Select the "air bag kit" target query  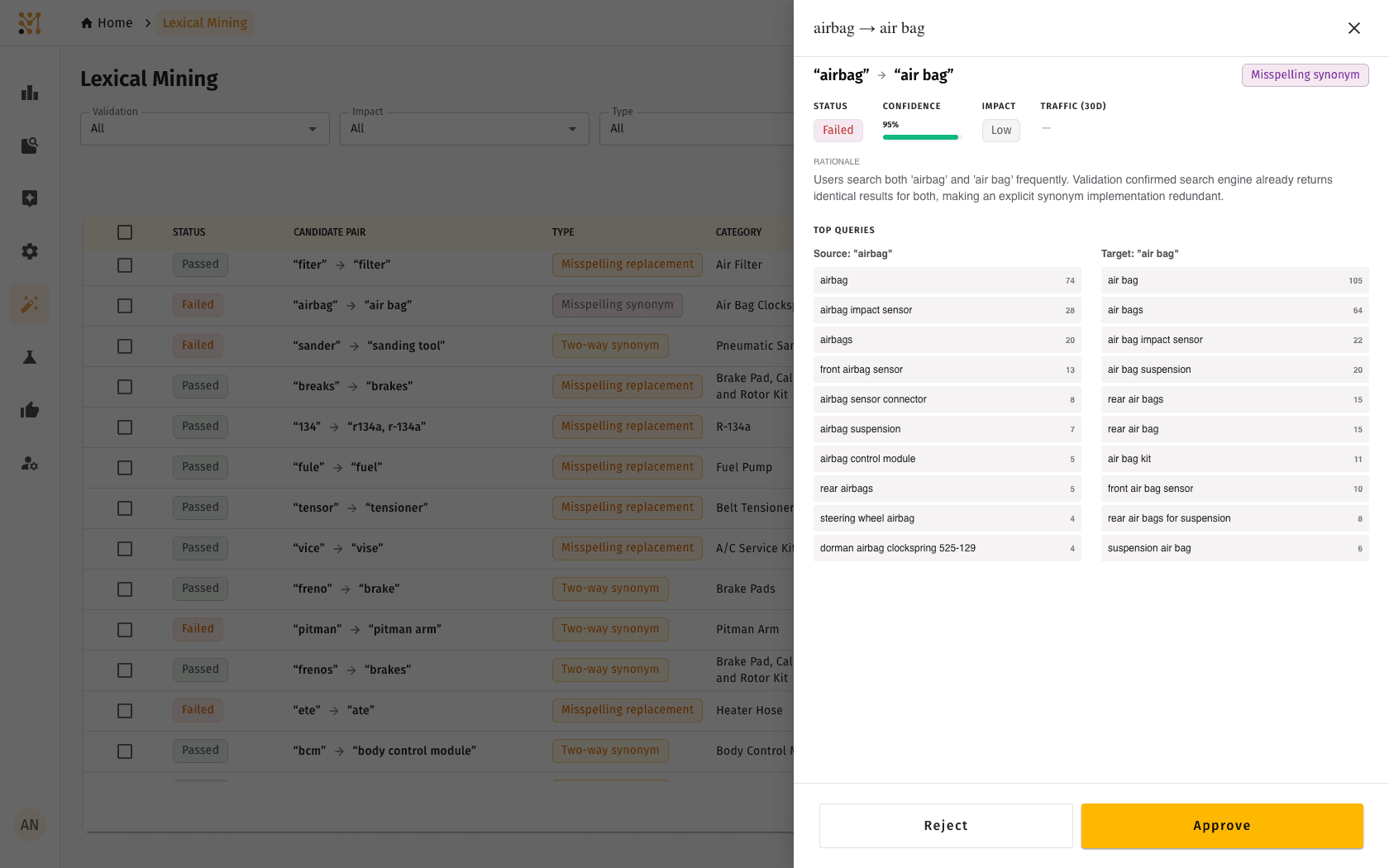pos(1235,459)
